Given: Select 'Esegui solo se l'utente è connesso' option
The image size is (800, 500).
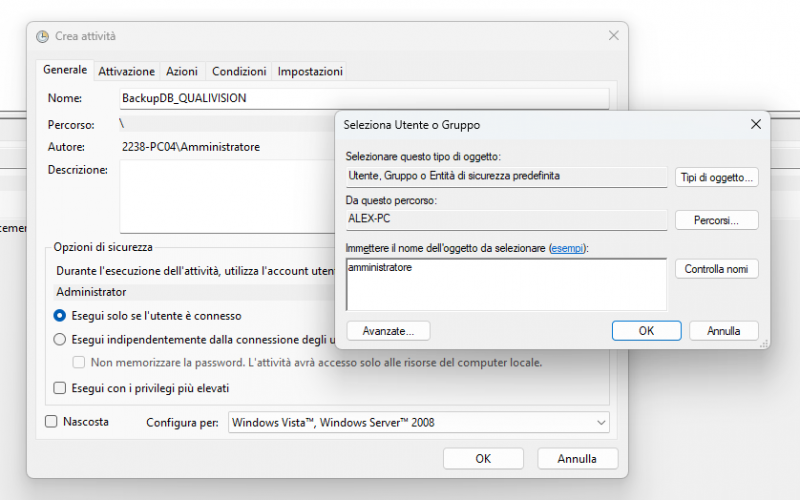Looking at the screenshot, I should [x=60, y=315].
